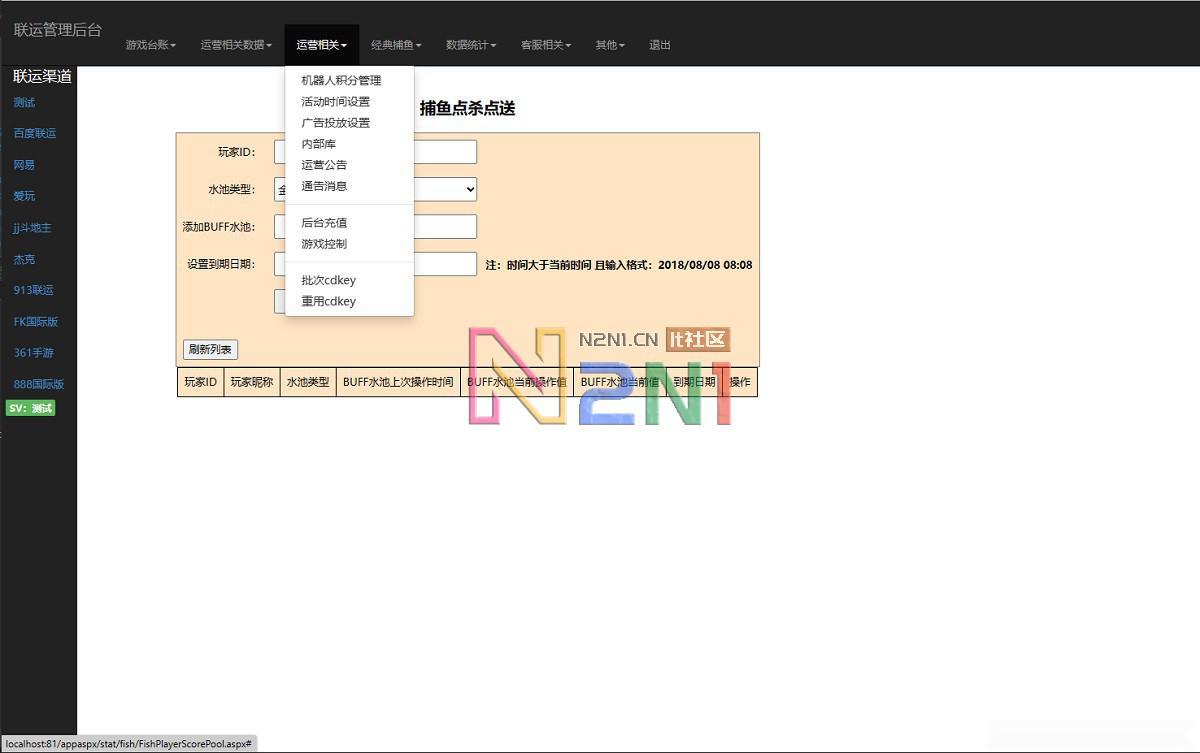Expand the 运营相关数据 navigation menu
The width and height of the screenshot is (1200, 753).
click(236, 45)
